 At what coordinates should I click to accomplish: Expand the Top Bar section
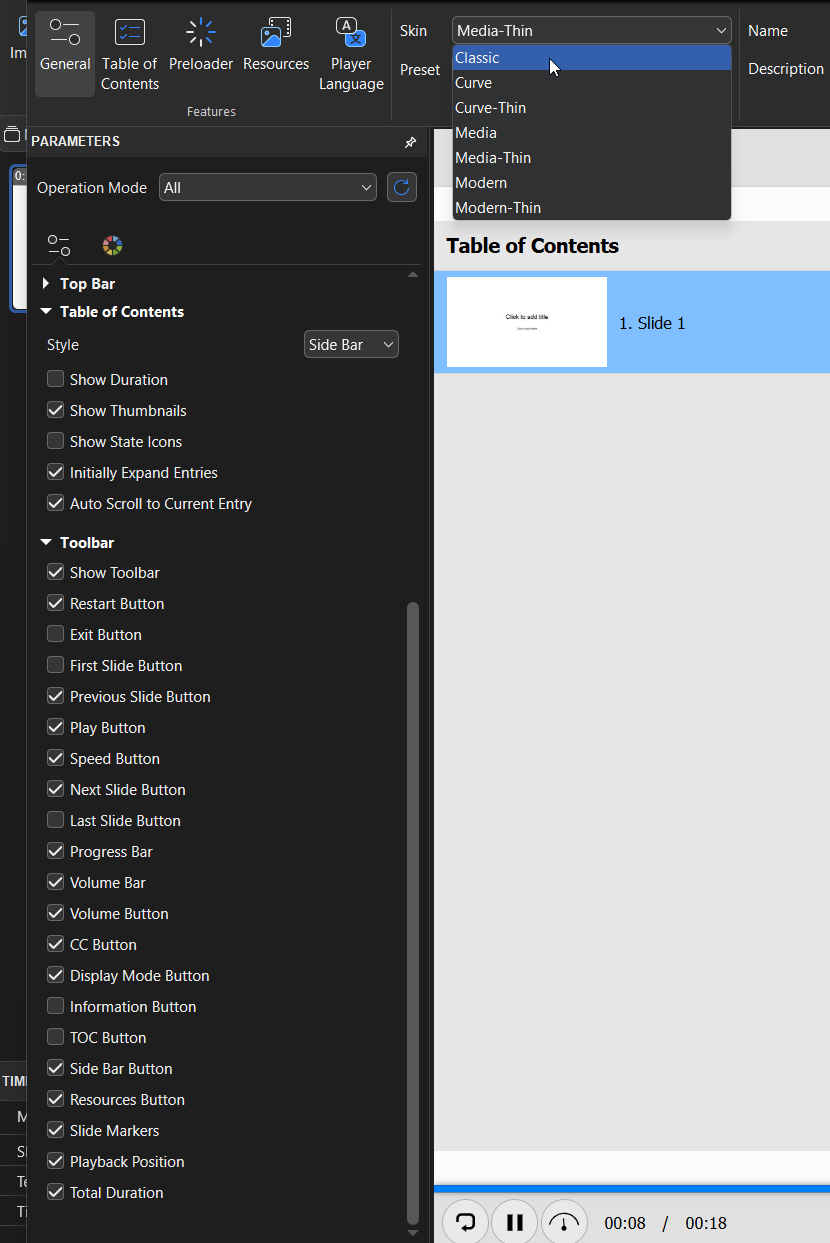(46, 284)
